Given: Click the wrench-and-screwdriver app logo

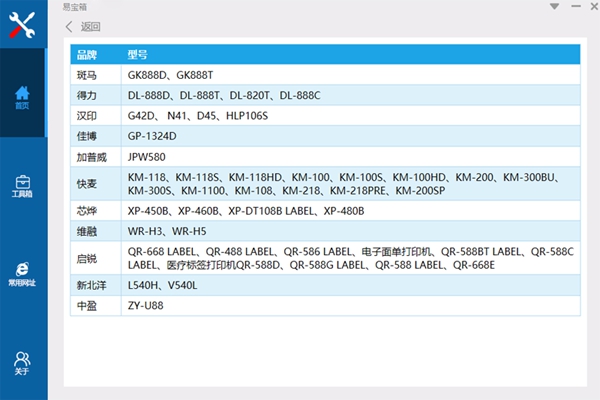Looking at the screenshot, I should (22, 25).
